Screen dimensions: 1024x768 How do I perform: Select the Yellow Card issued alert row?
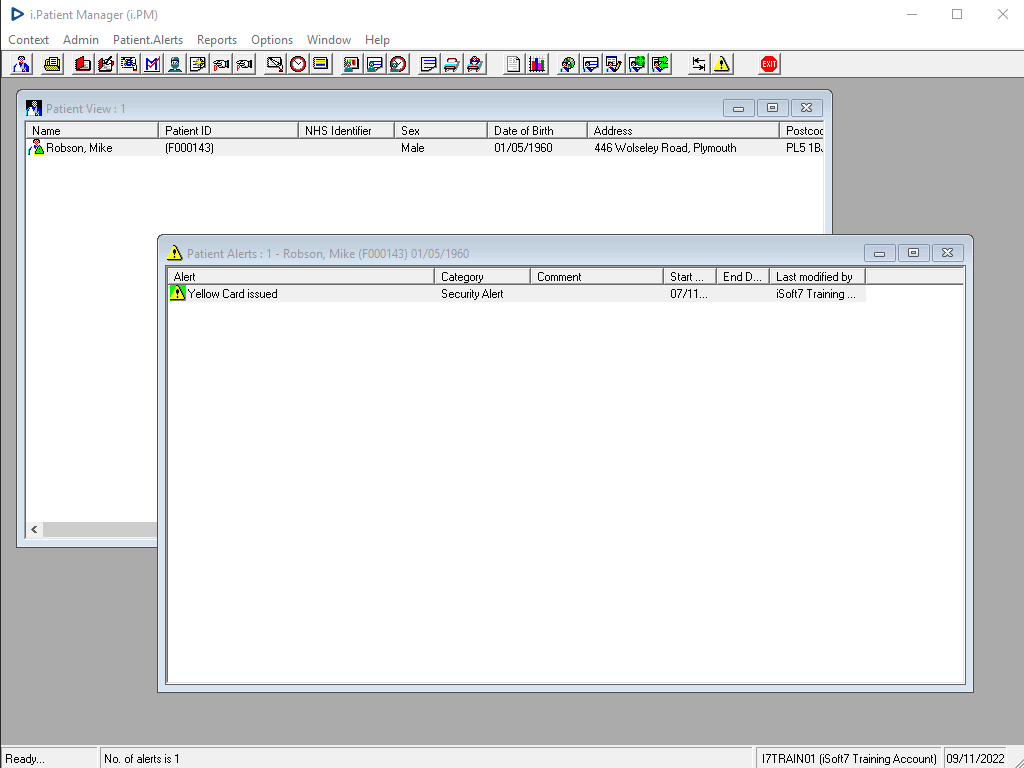click(x=517, y=294)
